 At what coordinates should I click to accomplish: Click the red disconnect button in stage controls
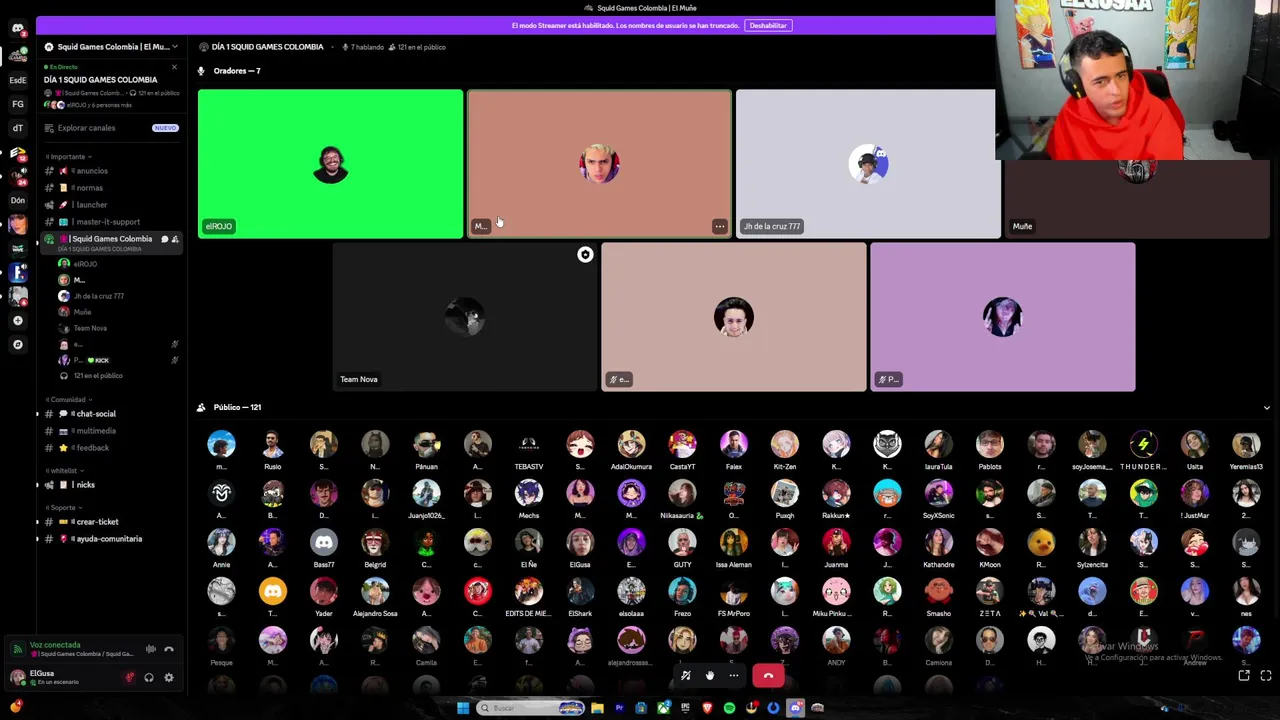pos(768,676)
